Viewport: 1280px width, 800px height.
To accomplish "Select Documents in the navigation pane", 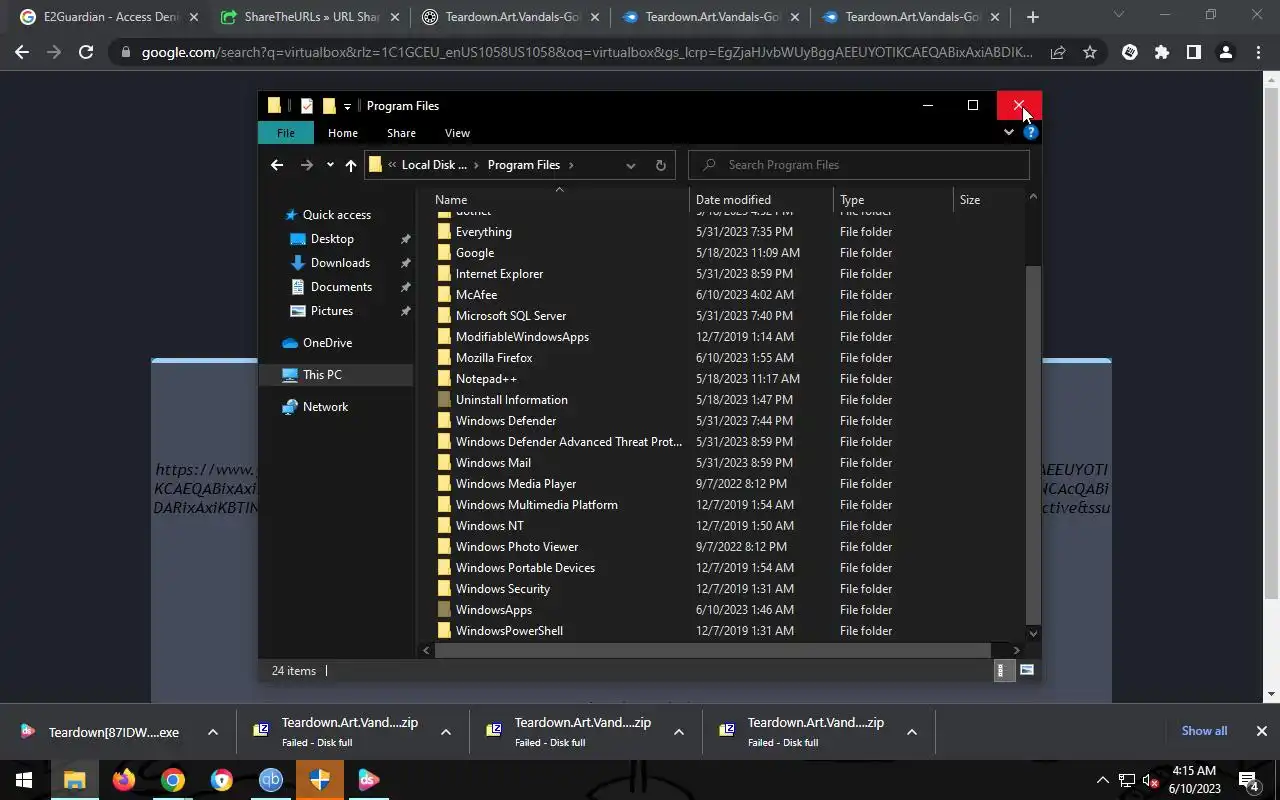I will pyautogui.click(x=341, y=287).
